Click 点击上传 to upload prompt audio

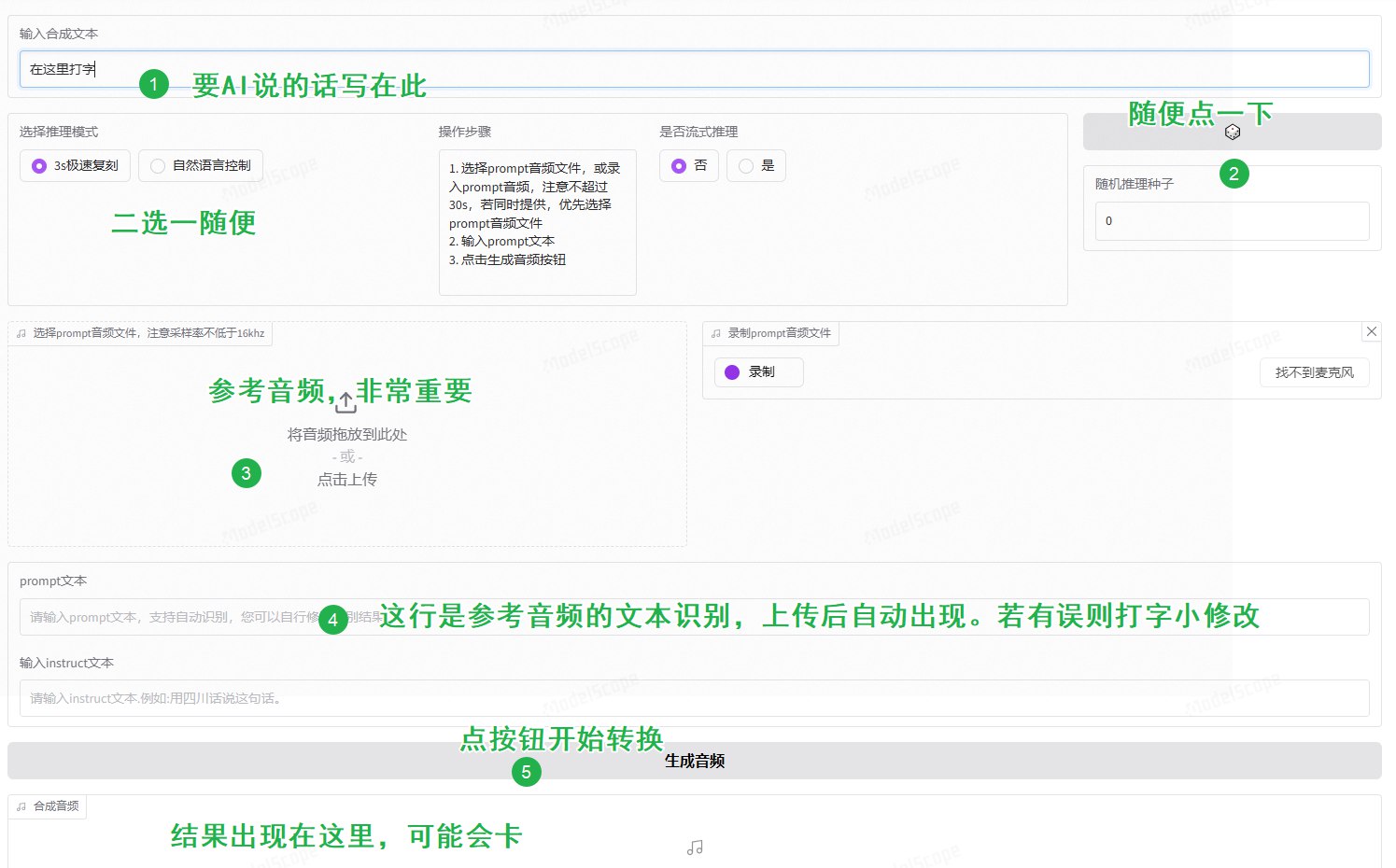tap(347, 480)
